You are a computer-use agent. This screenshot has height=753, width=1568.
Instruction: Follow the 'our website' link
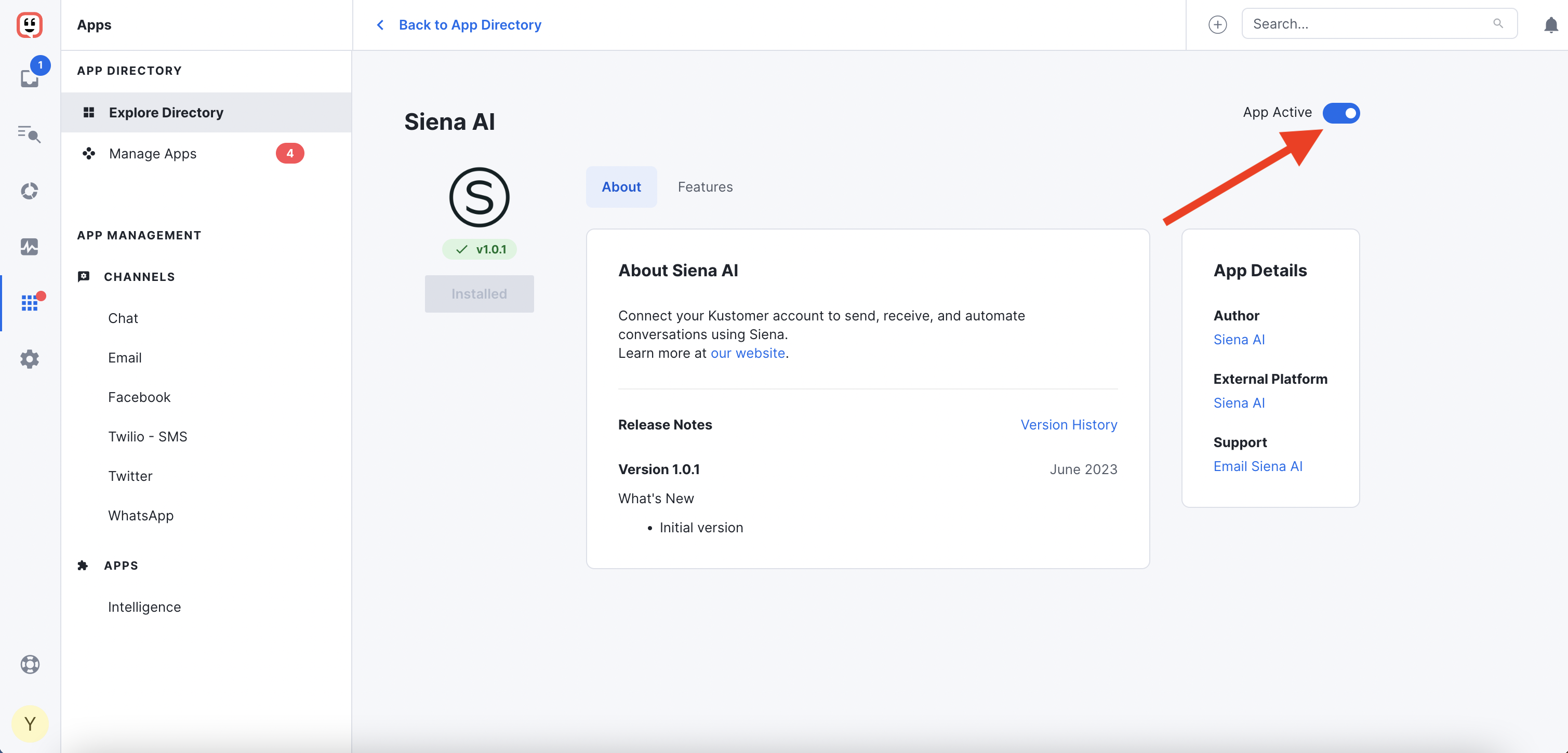748,353
